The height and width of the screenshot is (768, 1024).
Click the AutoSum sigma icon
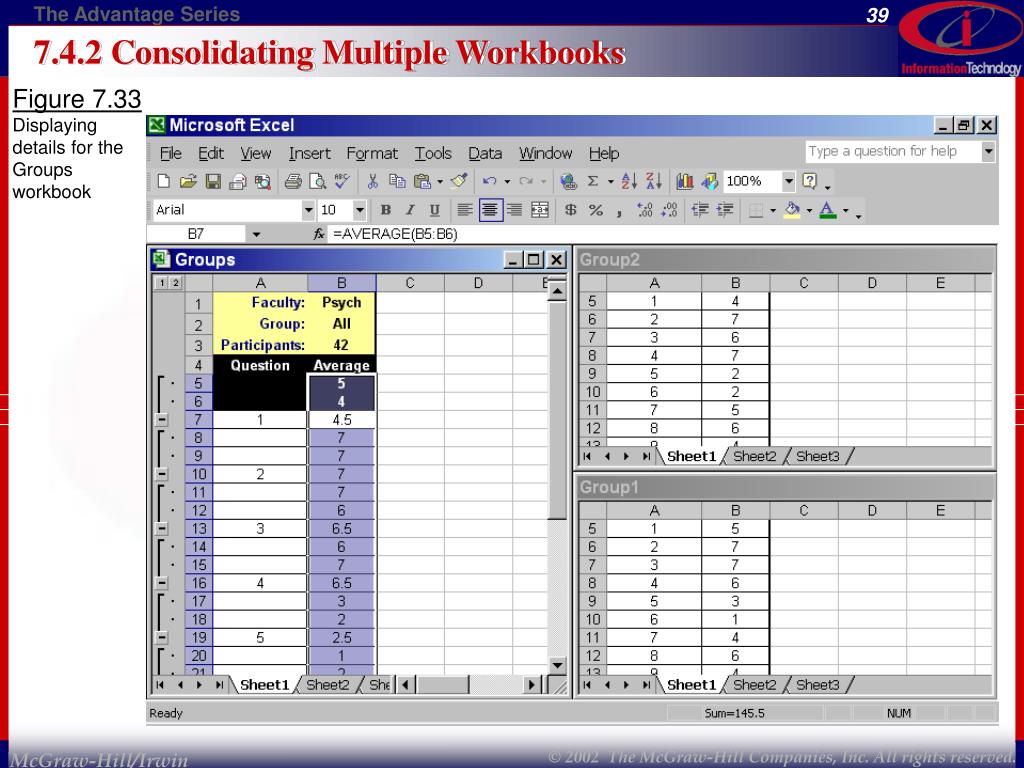click(592, 182)
